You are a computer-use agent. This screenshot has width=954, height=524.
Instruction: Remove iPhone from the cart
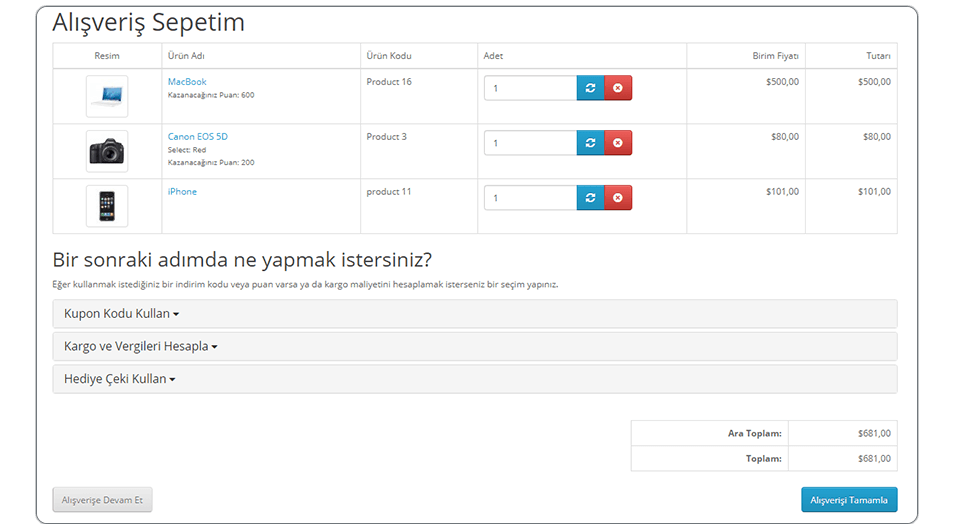coord(618,197)
